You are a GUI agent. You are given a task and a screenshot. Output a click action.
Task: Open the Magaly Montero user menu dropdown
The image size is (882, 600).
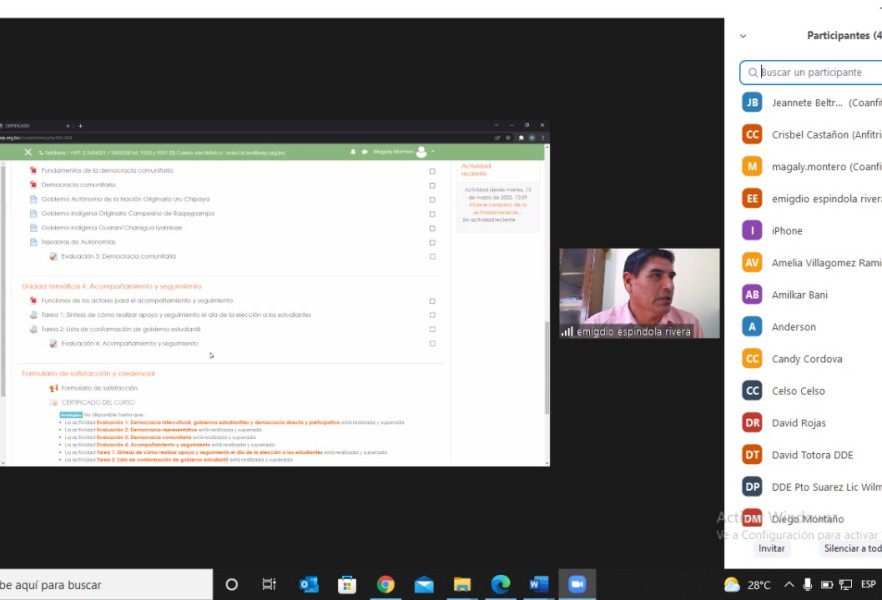tap(433, 152)
